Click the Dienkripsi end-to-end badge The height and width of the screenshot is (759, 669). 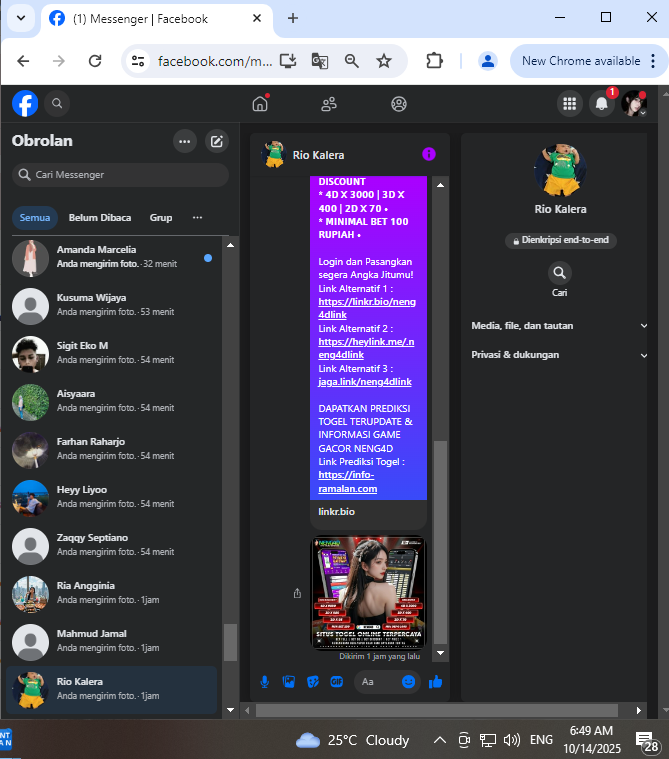point(561,240)
